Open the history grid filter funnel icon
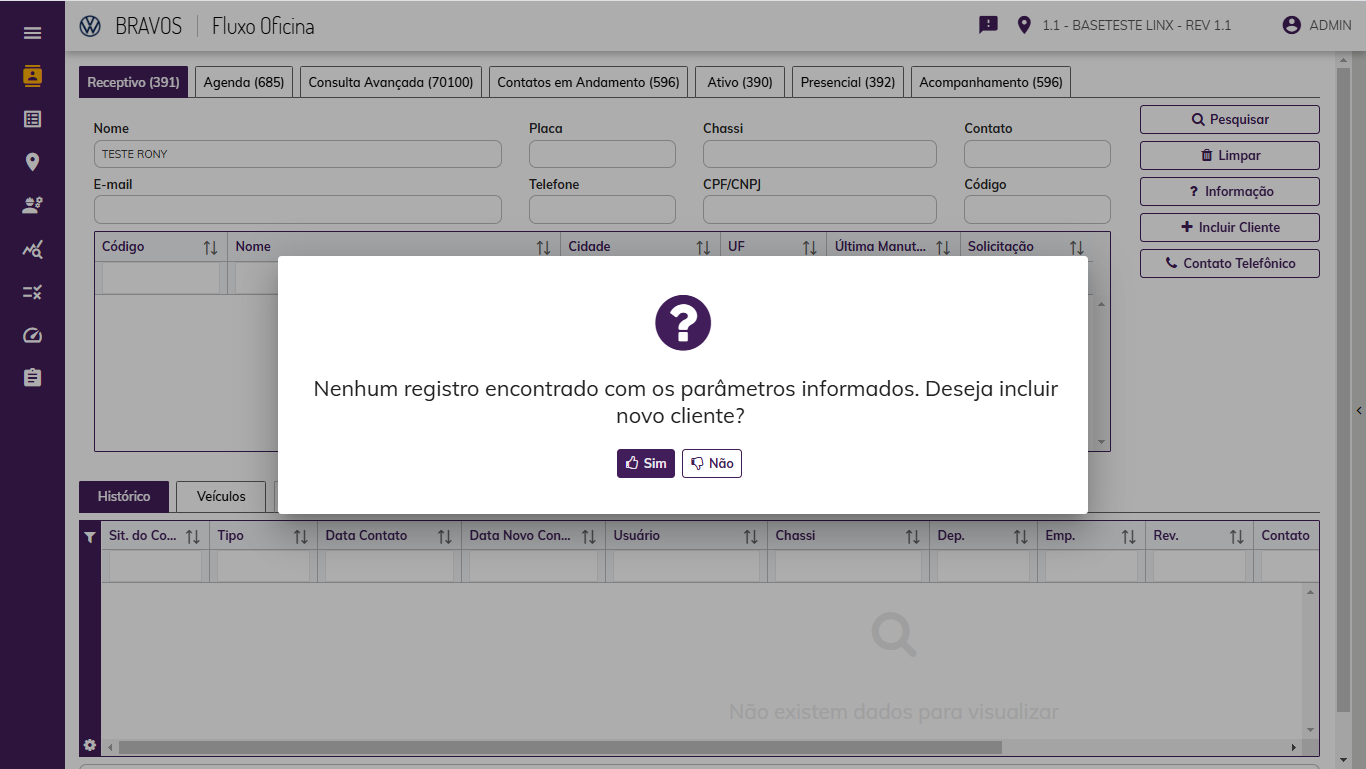The height and width of the screenshot is (769, 1366). click(90, 537)
